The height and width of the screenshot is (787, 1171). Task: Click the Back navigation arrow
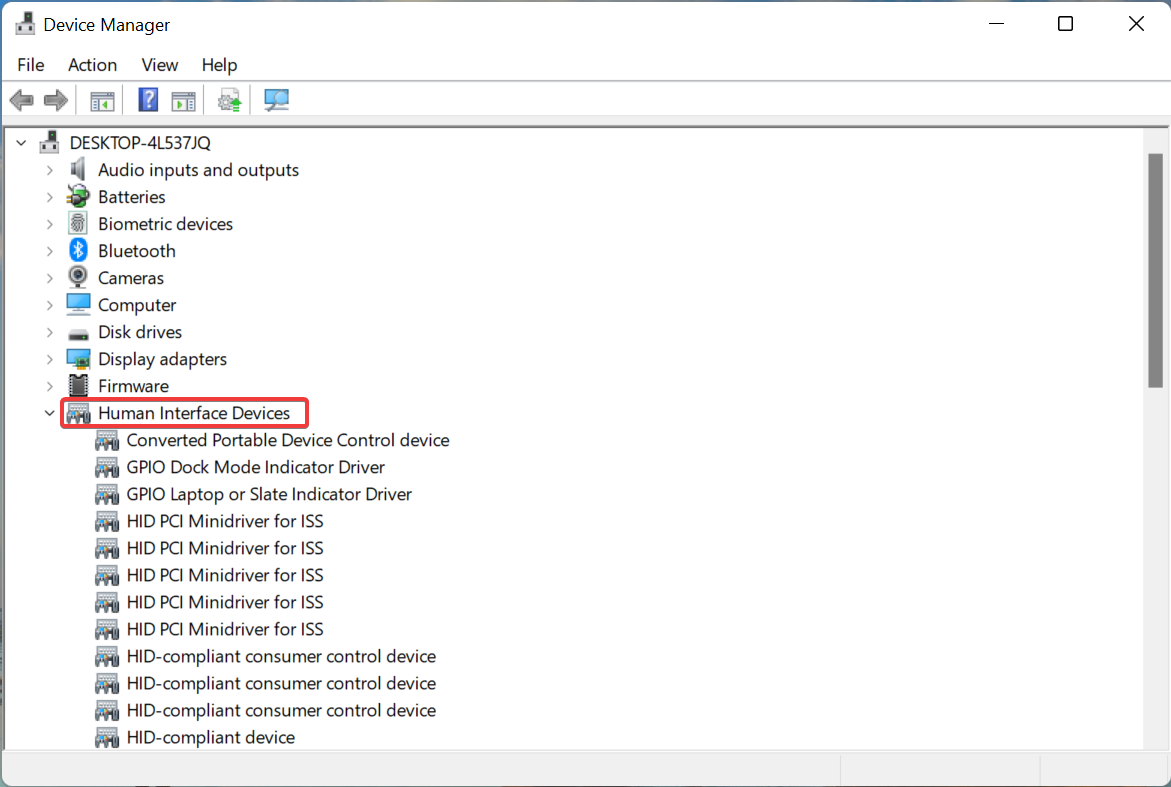coord(21,99)
